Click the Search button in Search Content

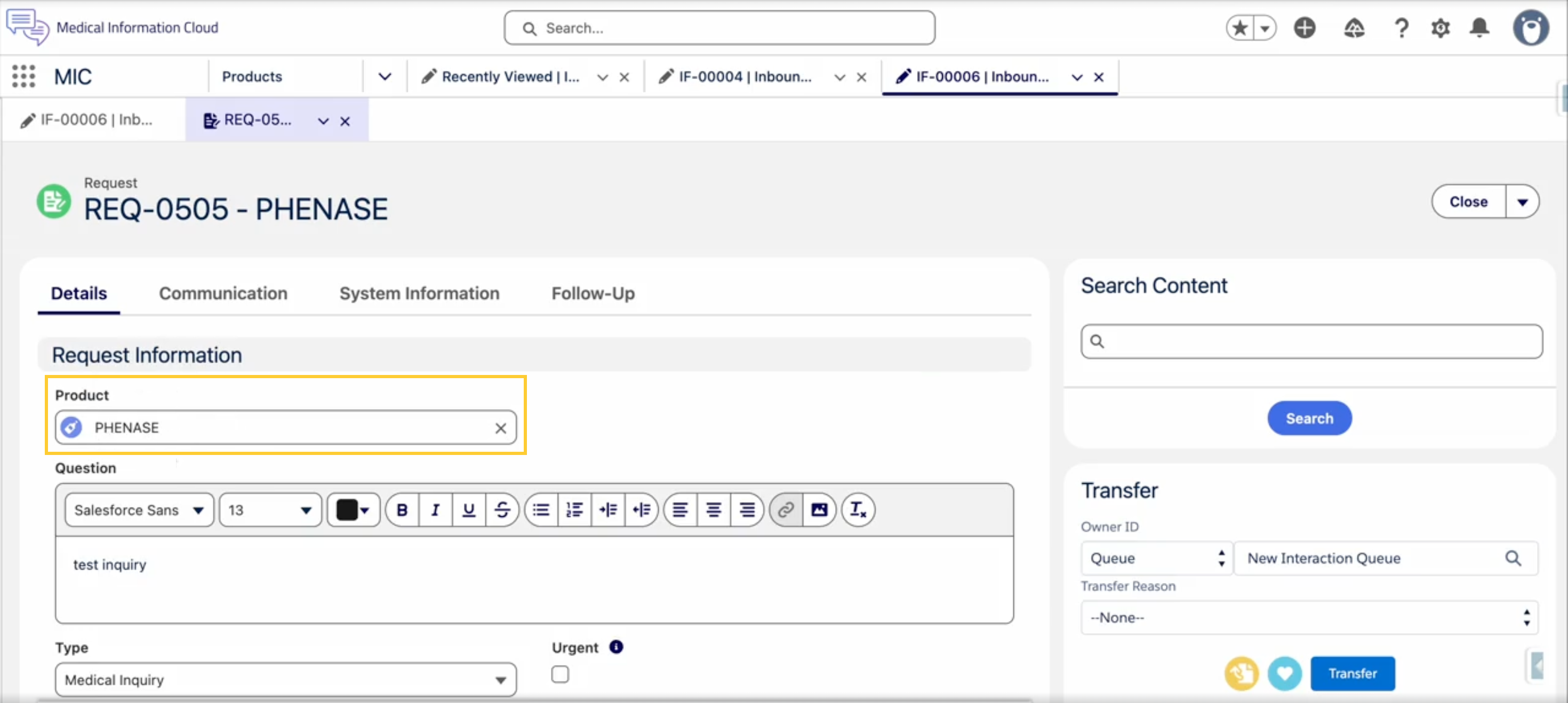[1309, 418]
